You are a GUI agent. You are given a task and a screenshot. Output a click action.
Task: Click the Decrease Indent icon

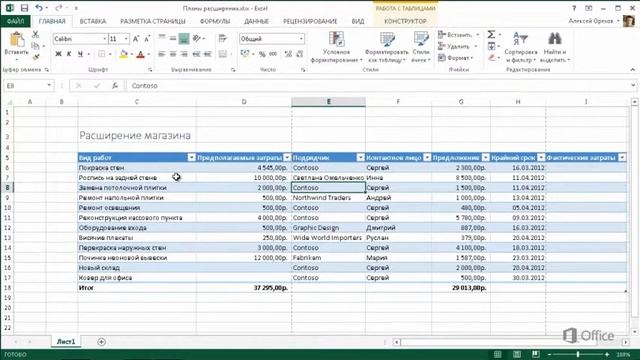[196, 54]
